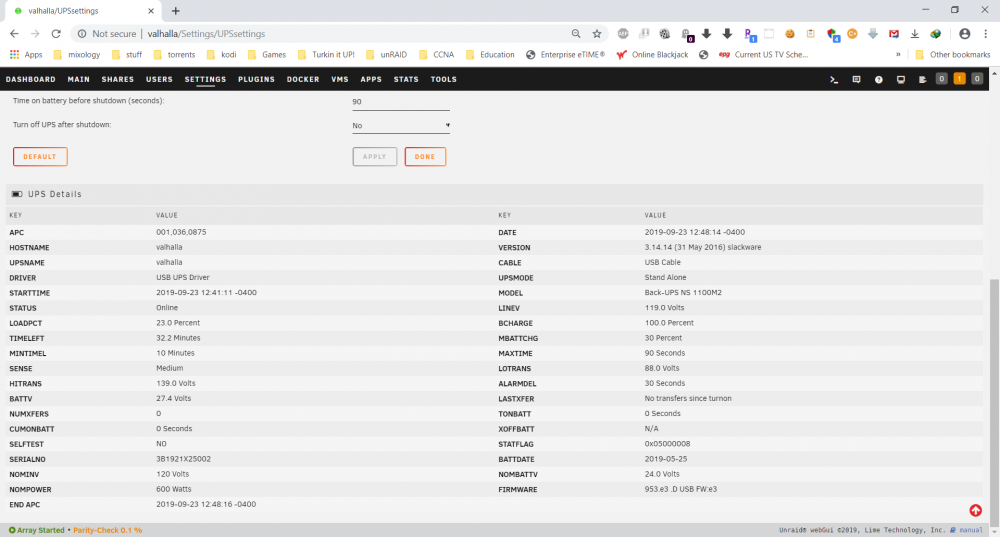This screenshot has width=1000, height=537.
Task: Open the STATS menu
Action: click(406, 80)
